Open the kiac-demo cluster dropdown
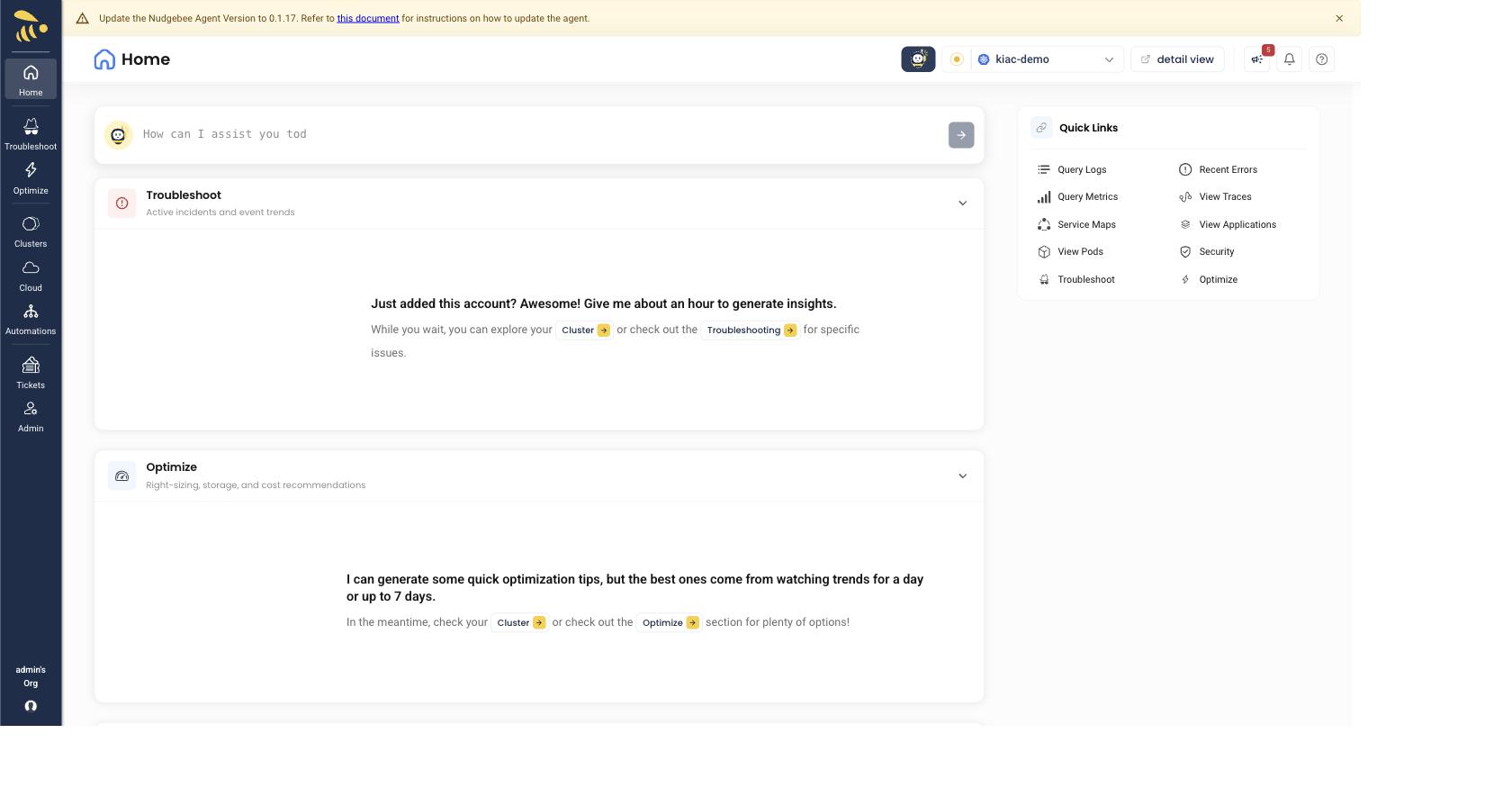This screenshot has width=1512, height=806. click(x=1047, y=59)
